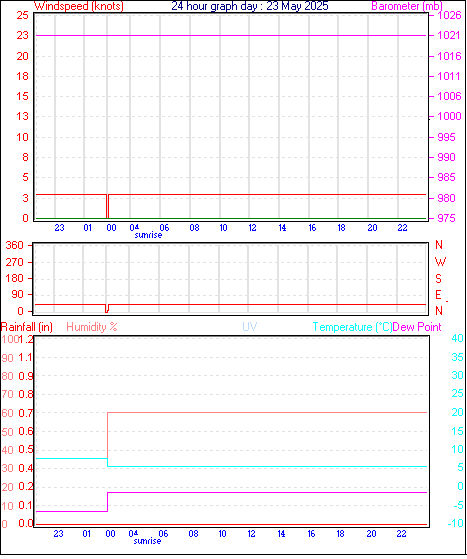Click barometer scale value 980
The height and width of the screenshot is (559, 467).
pos(446,198)
